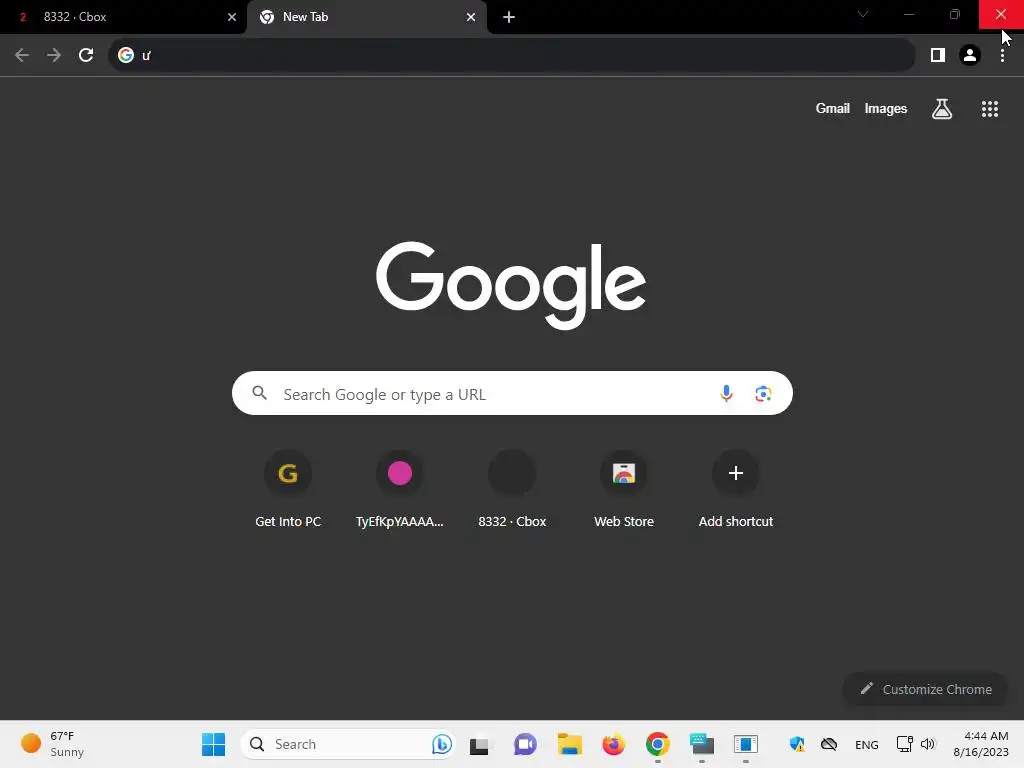Open the Windows Start menu

(214, 744)
